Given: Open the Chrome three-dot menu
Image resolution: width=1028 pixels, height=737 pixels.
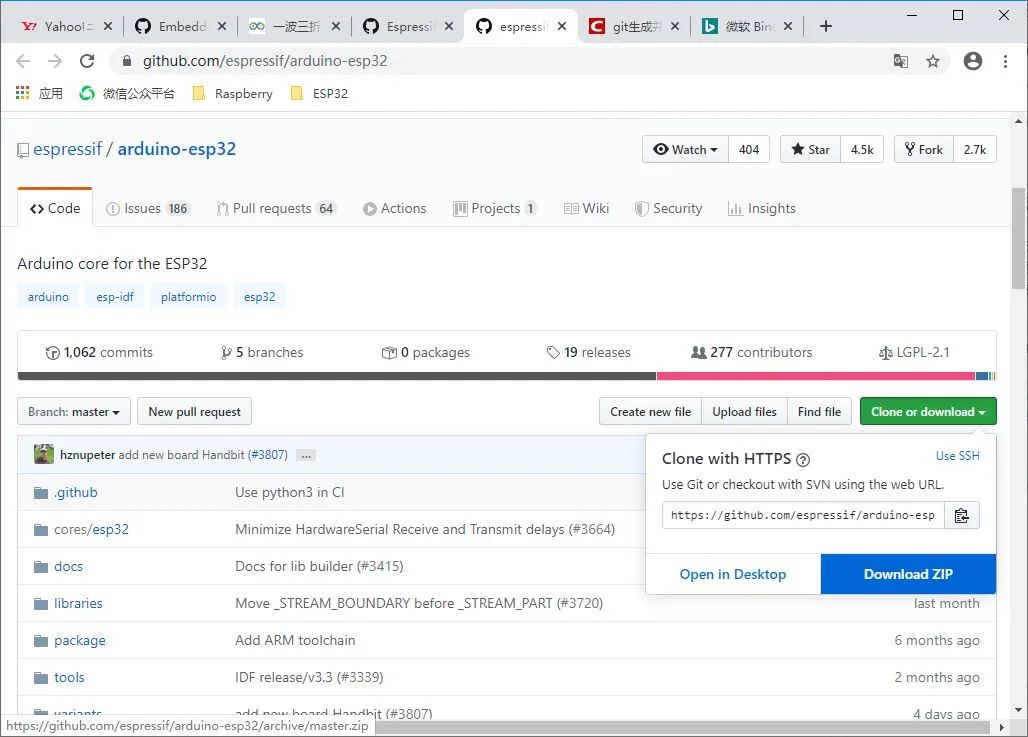Looking at the screenshot, I should (1005, 61).
